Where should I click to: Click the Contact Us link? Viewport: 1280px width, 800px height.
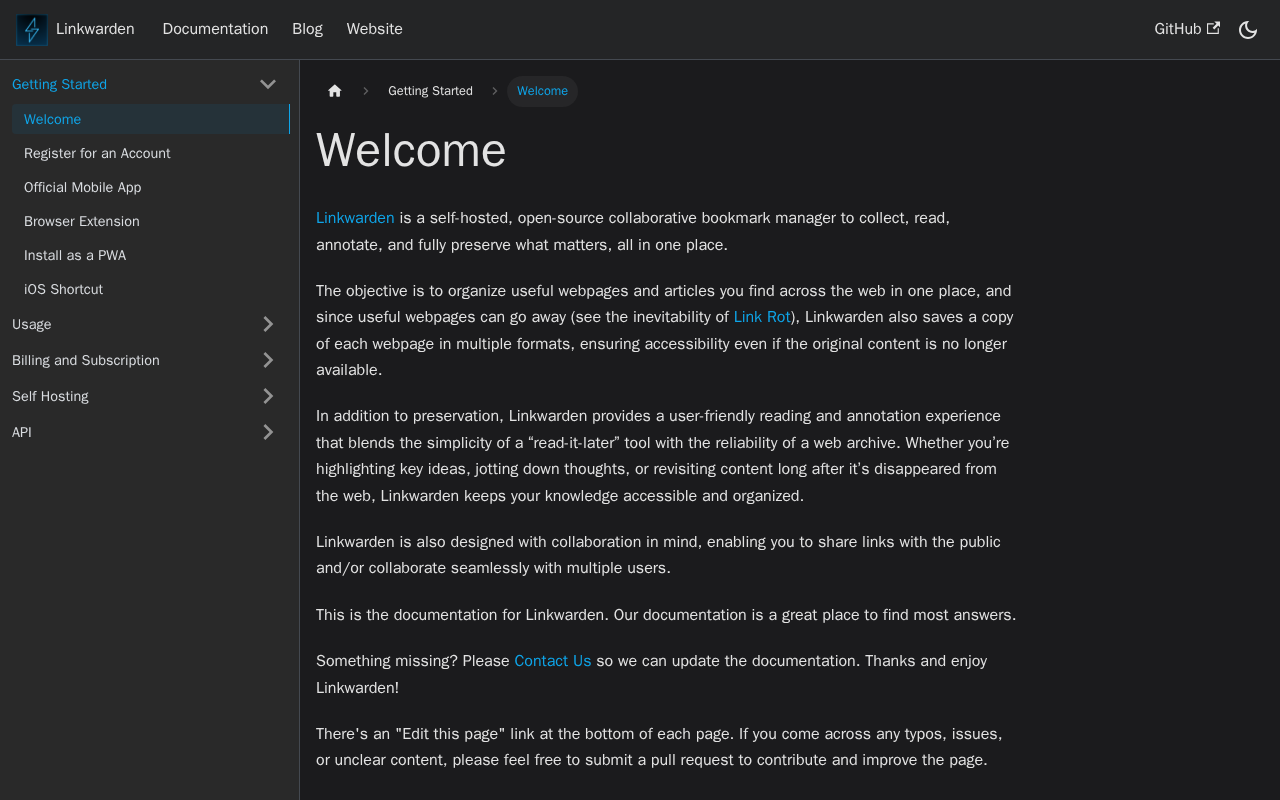tap(552, 661)
